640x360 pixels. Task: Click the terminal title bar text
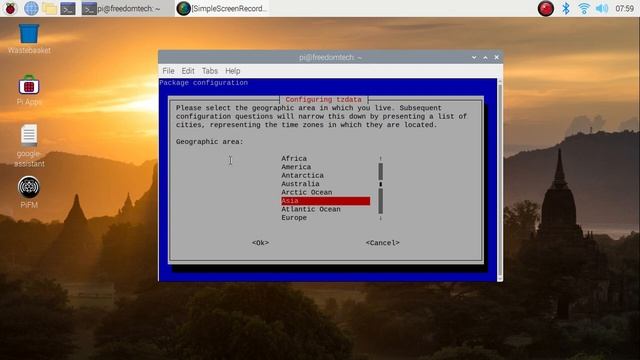click(x=330, y=58)
